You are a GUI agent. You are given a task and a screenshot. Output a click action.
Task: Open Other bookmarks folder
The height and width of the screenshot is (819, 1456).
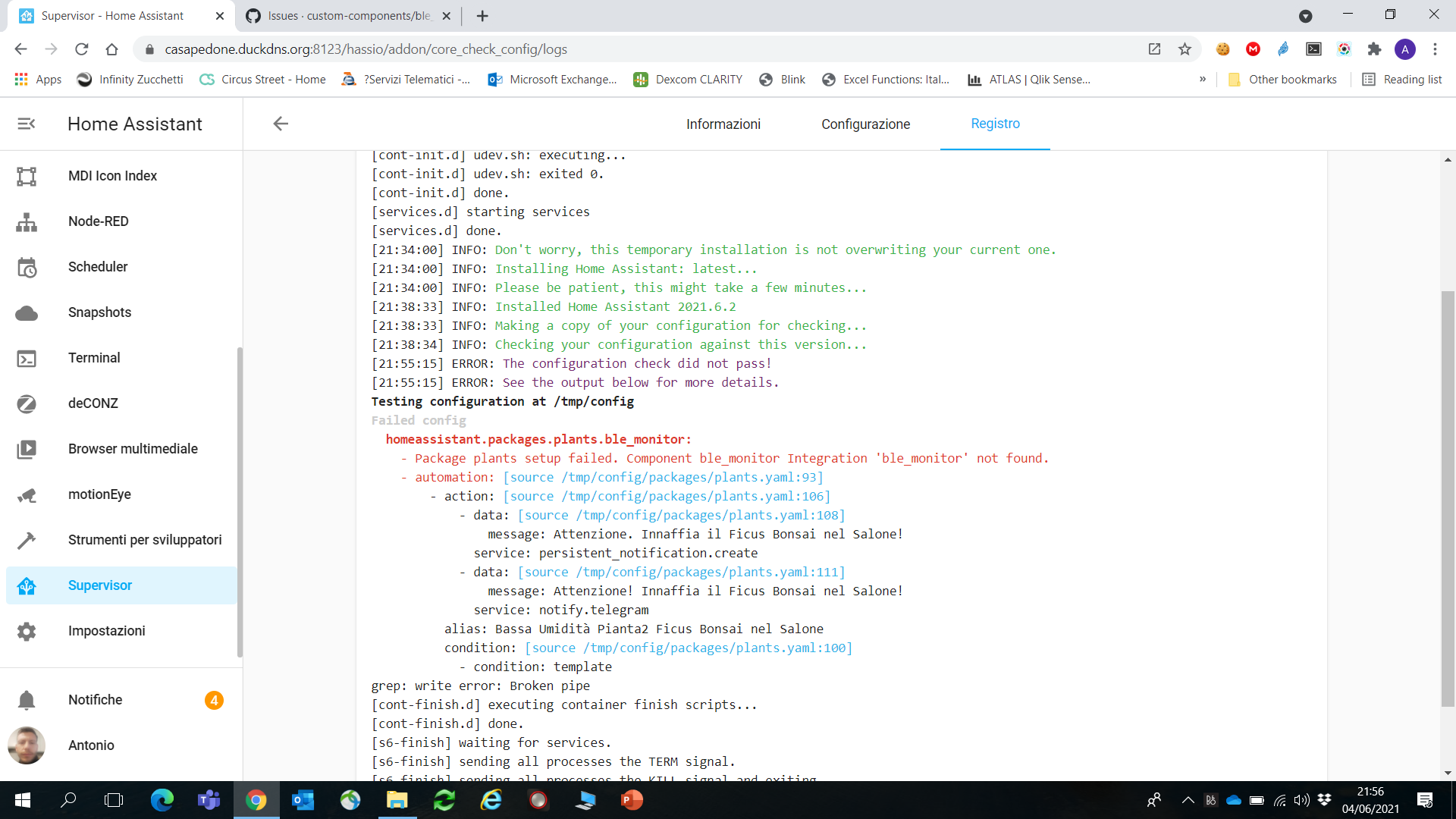pos(1282,80)
